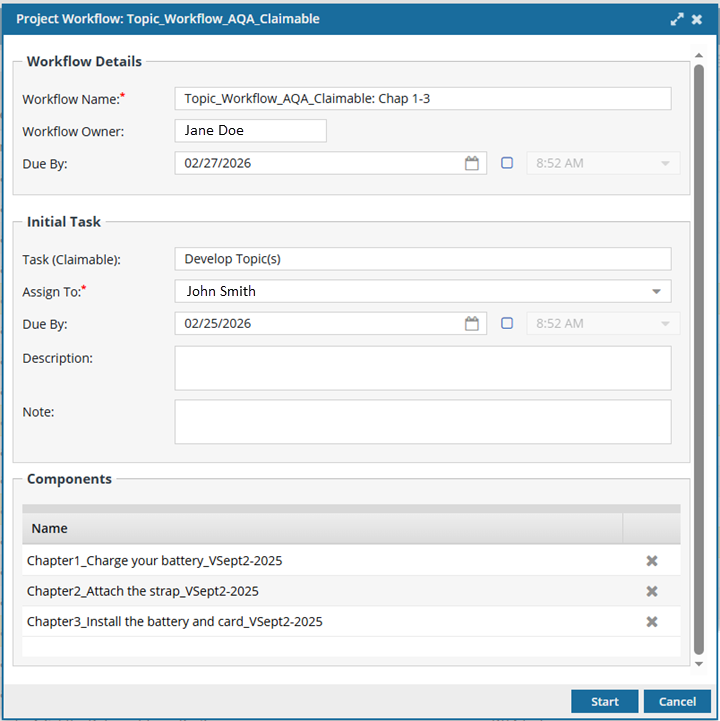The width and height of the screenshot is (720, 721).
Task: Open calendar picker for workflow due date
Action: pos(472,163)
